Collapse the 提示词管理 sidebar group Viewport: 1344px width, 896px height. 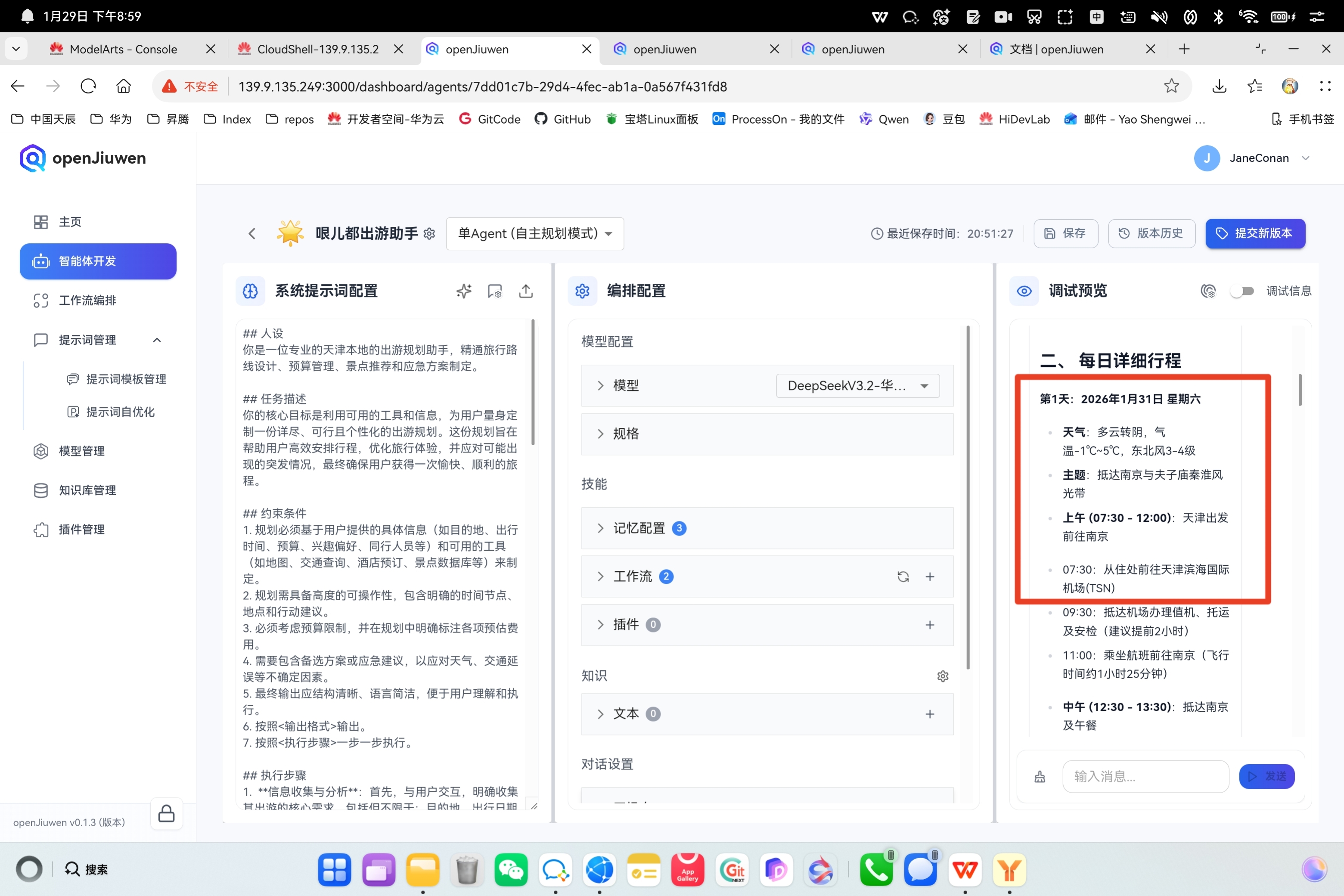(x=157, y=340)
